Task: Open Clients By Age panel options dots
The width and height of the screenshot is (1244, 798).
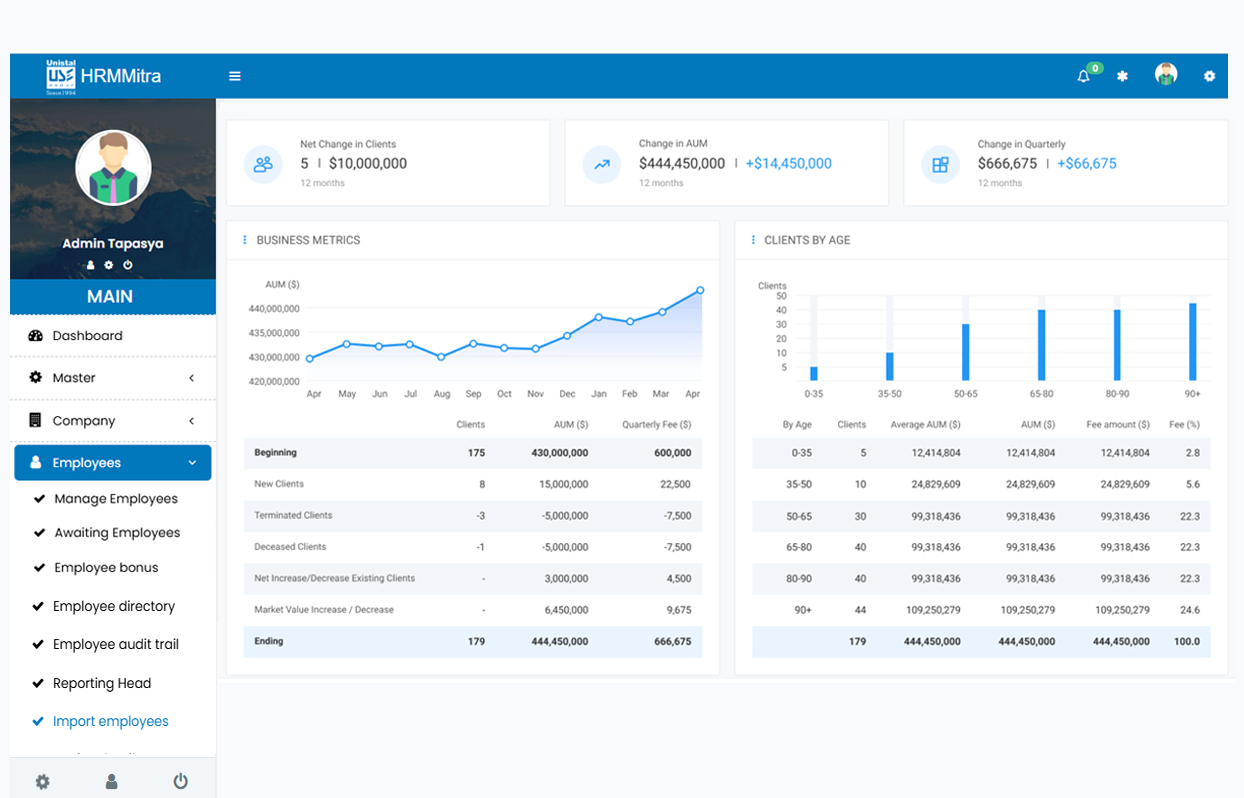Action: tap(753, 240)
